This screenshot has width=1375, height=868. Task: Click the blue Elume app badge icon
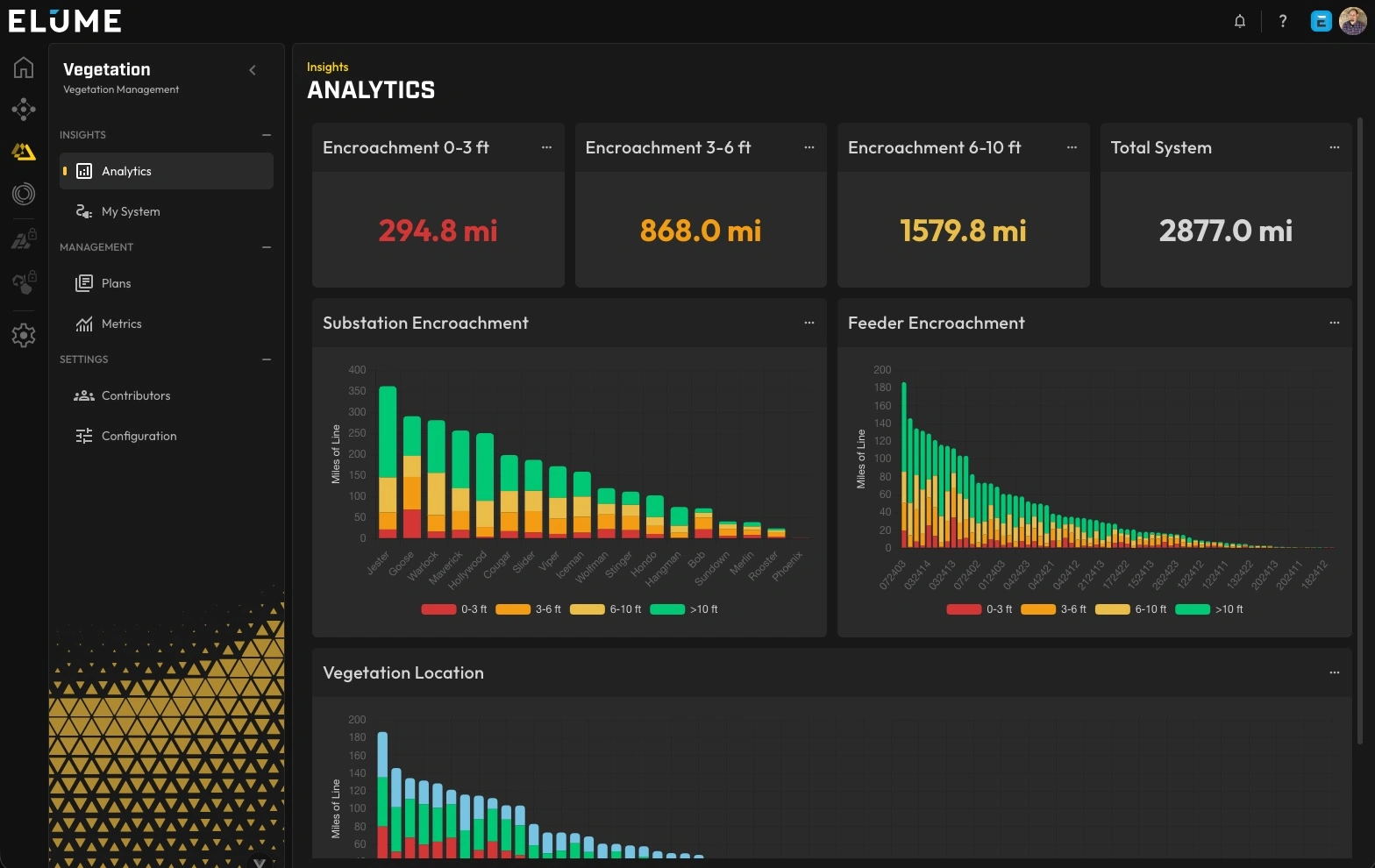(1321, 21)
